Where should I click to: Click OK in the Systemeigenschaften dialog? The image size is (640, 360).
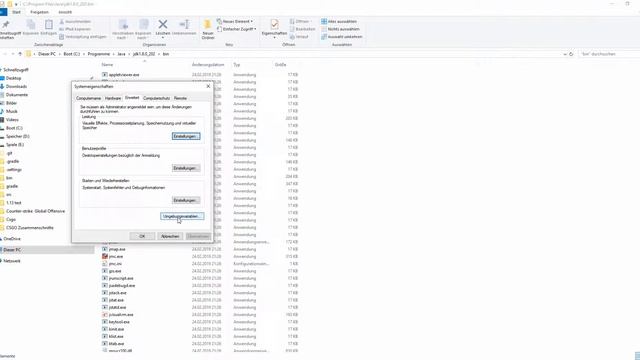[142, 236]
